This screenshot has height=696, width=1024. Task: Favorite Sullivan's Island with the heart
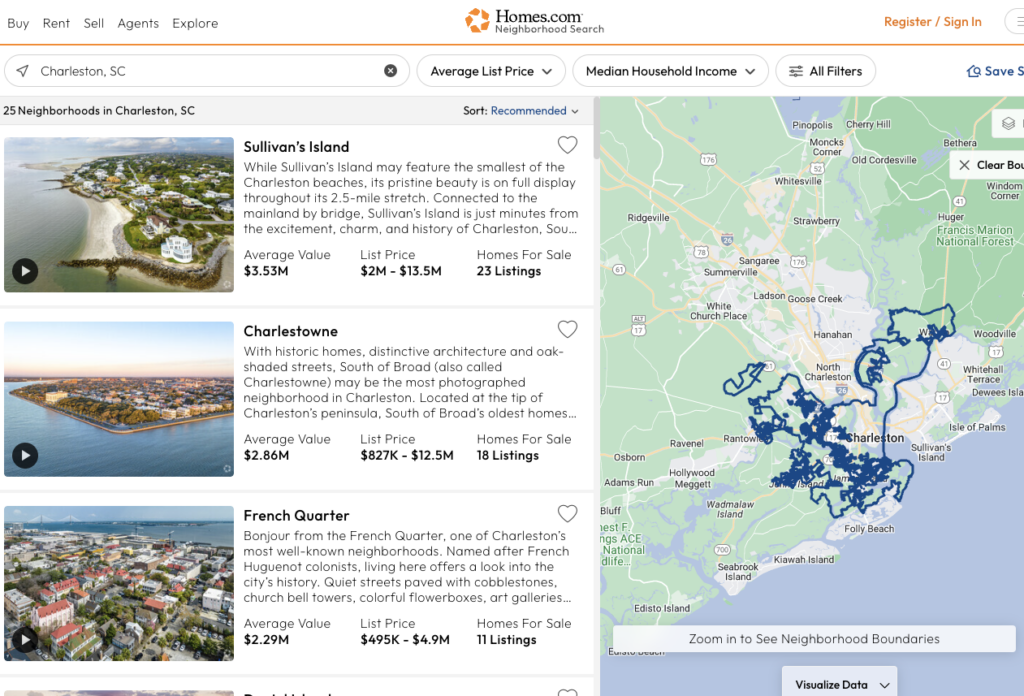click(x=567, y=145)
